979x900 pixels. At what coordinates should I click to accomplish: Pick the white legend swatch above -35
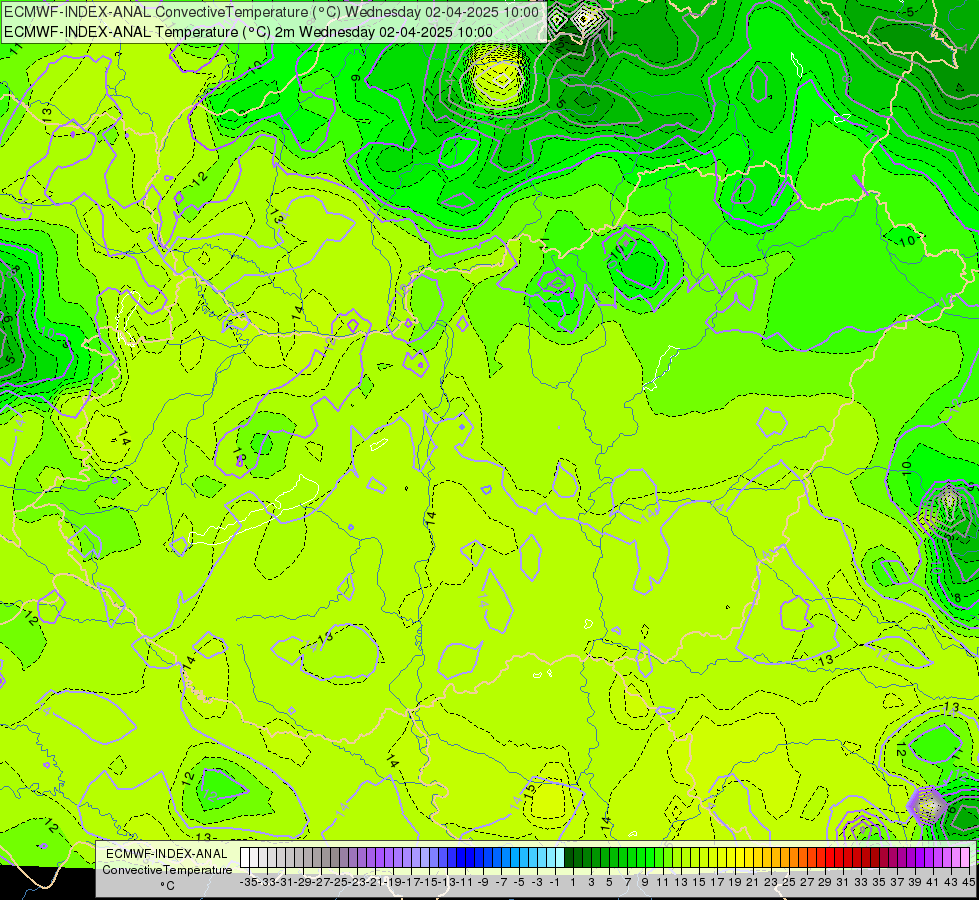pos(245,857)
